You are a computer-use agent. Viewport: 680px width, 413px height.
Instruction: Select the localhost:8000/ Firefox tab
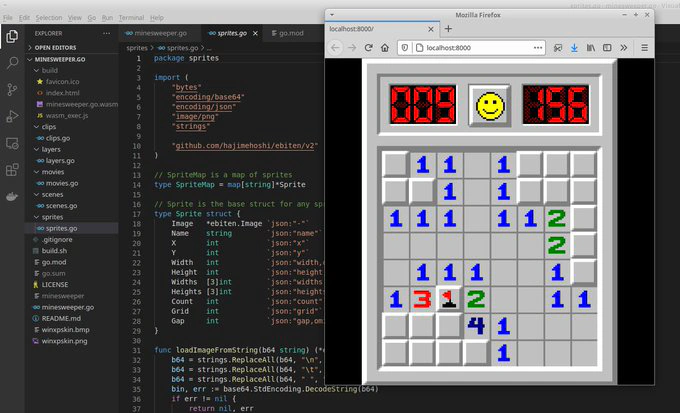[382, 29]
